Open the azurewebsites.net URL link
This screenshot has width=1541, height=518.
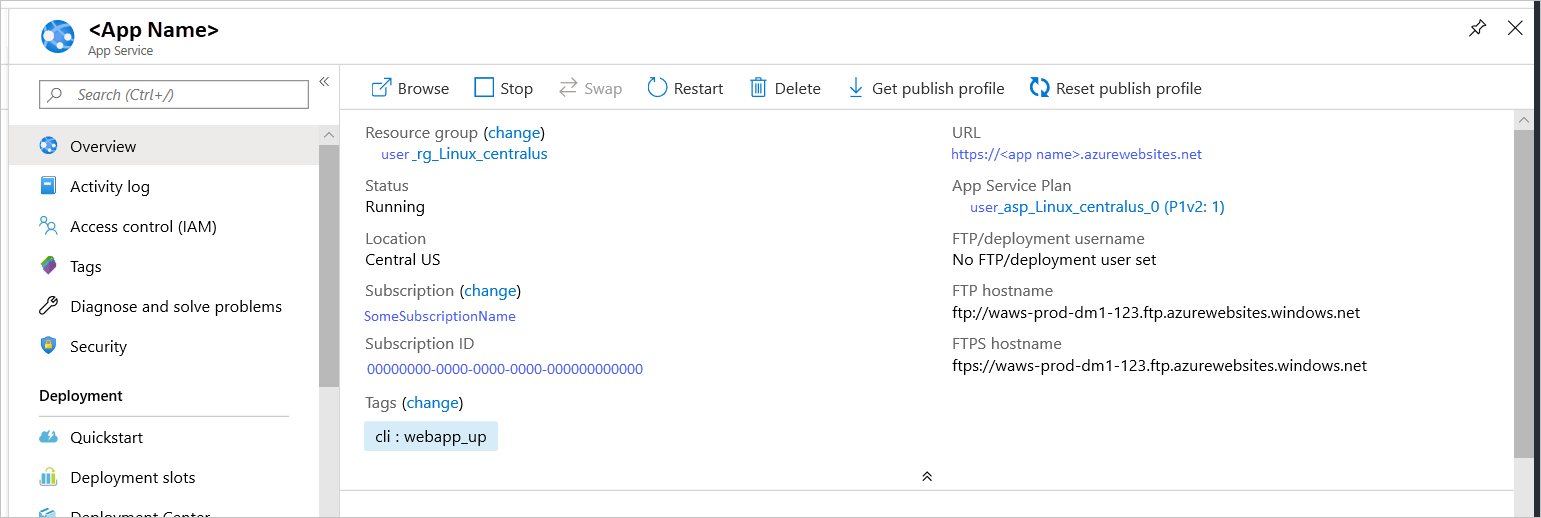click(1076, 154)
